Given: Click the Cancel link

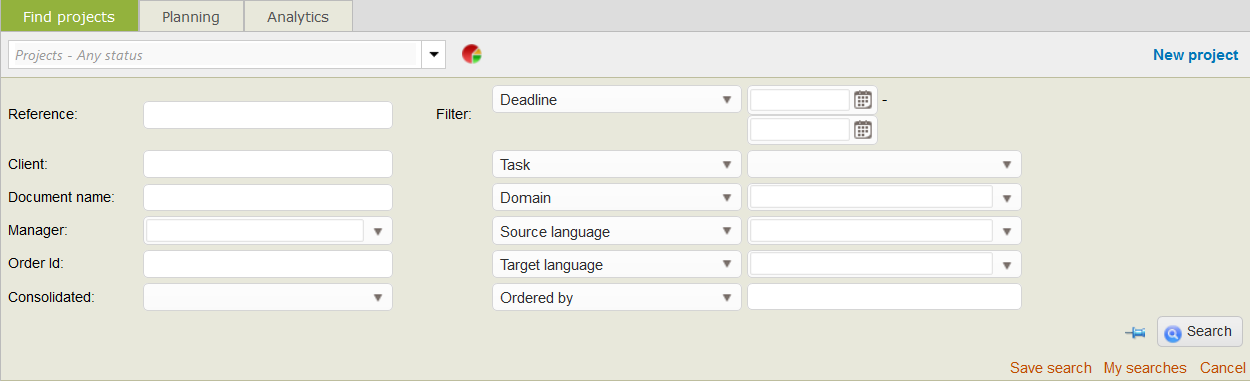Looking at the screenshot, I should point(1223,368).
